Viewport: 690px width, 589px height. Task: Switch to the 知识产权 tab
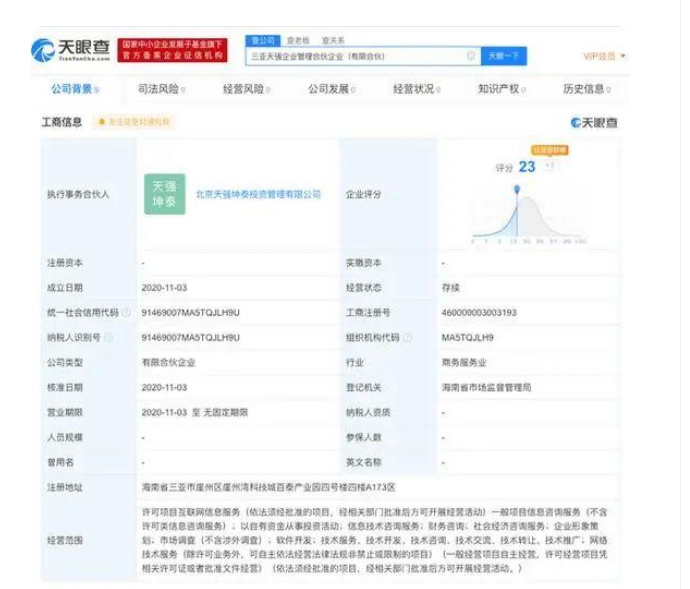click(501, 89)
